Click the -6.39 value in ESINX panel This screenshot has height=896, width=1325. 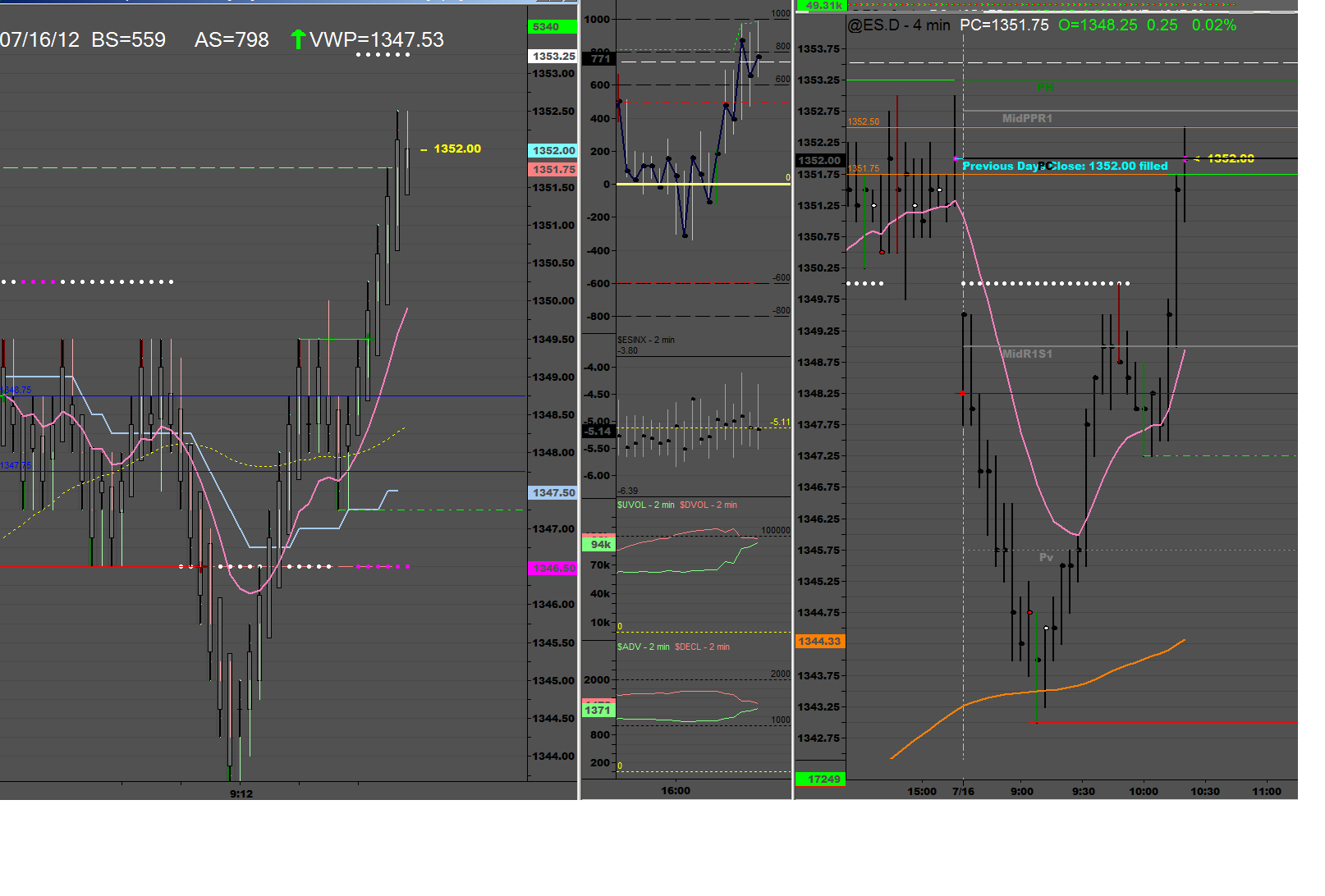click(628, 491)
